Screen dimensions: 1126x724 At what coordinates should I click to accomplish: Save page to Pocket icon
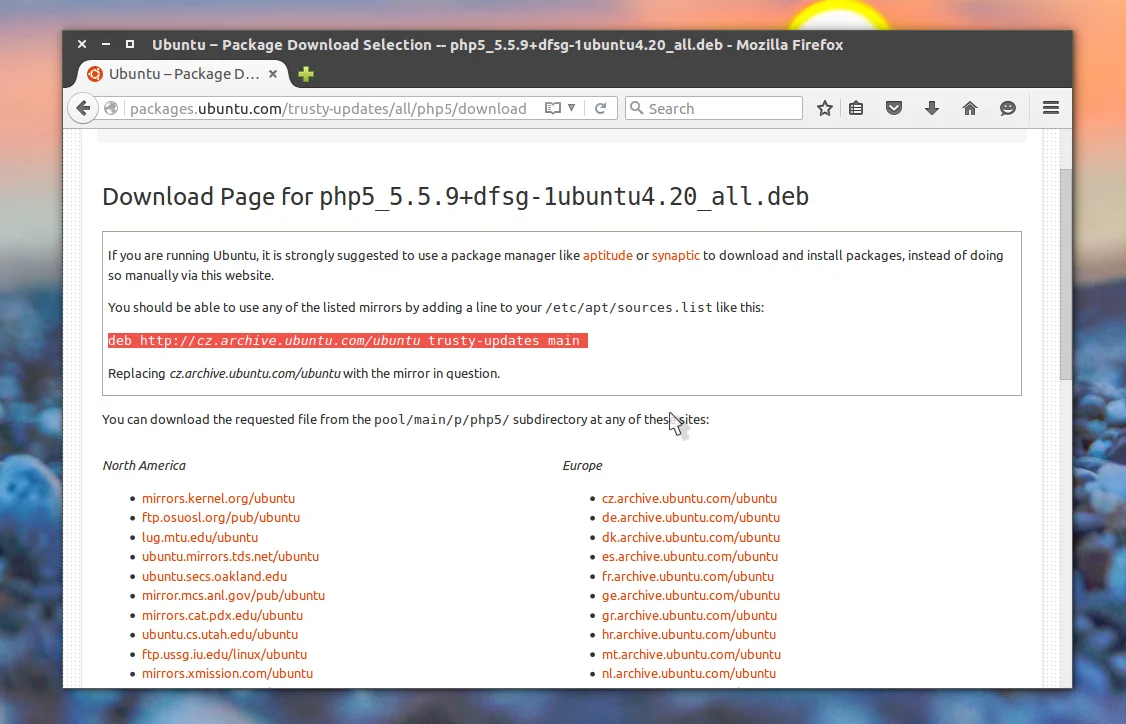[893, 108]
